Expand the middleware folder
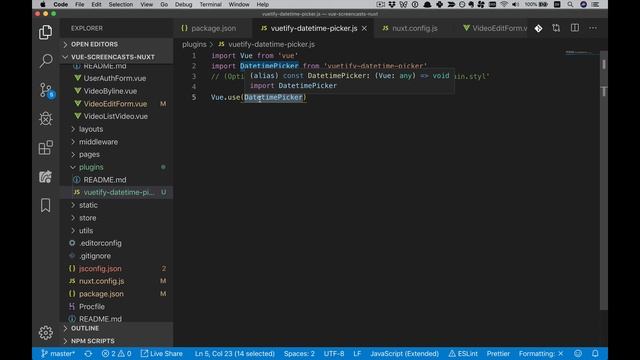Screen dimensions: 640x360 coord(116,142)
